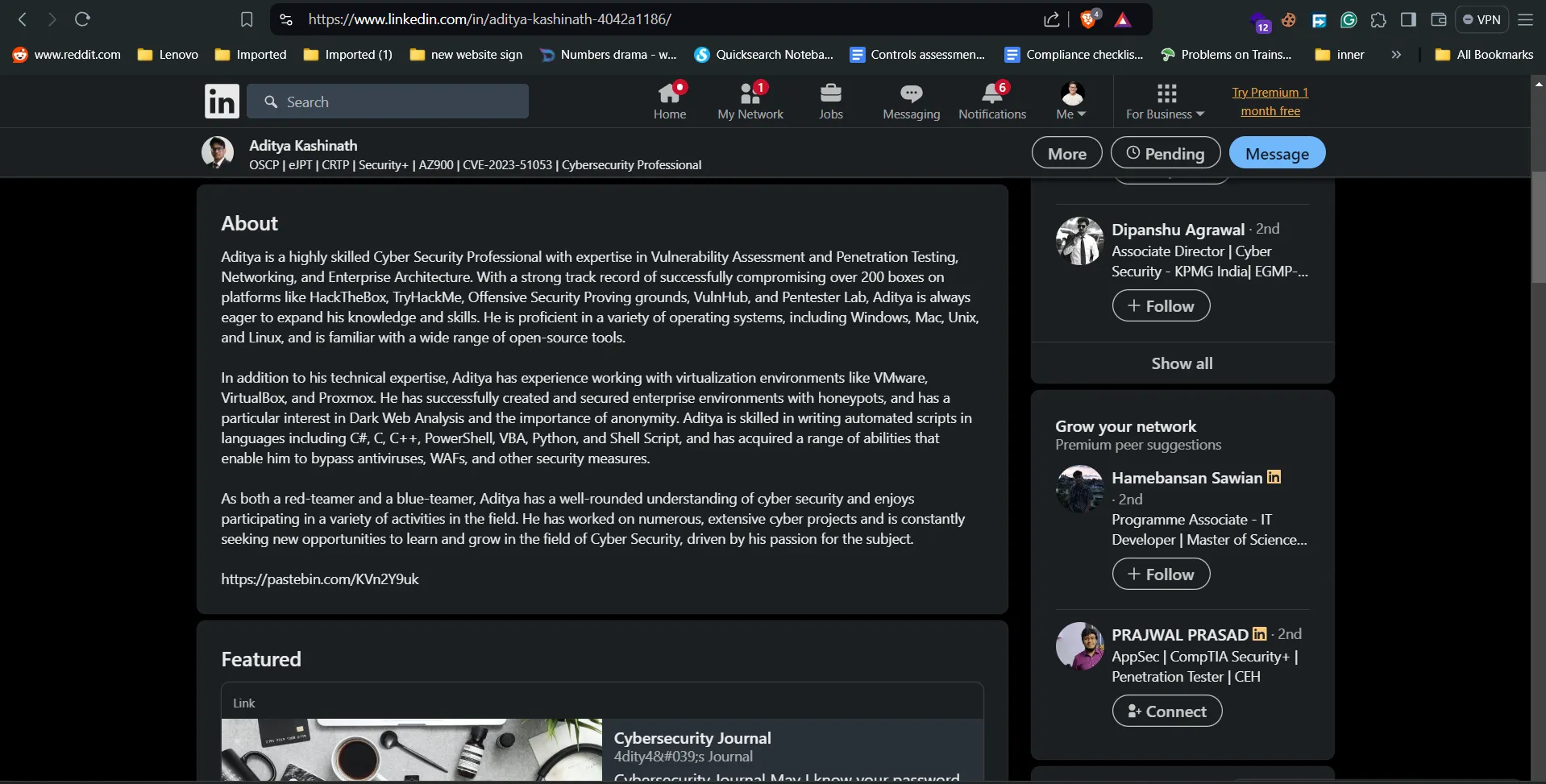Open My Network page

tap(750, 102)
